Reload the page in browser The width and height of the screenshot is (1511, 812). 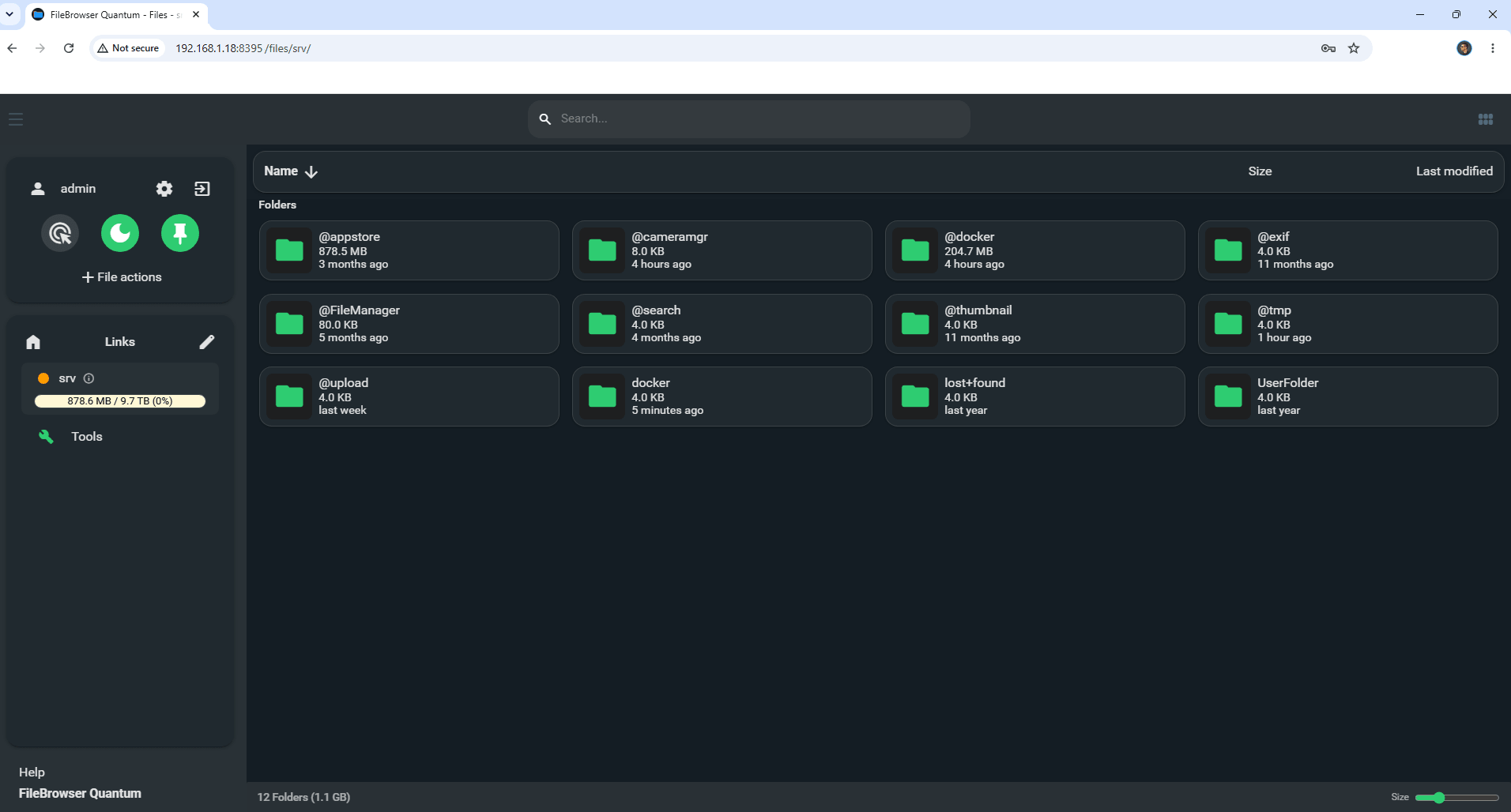click(69, 48)
